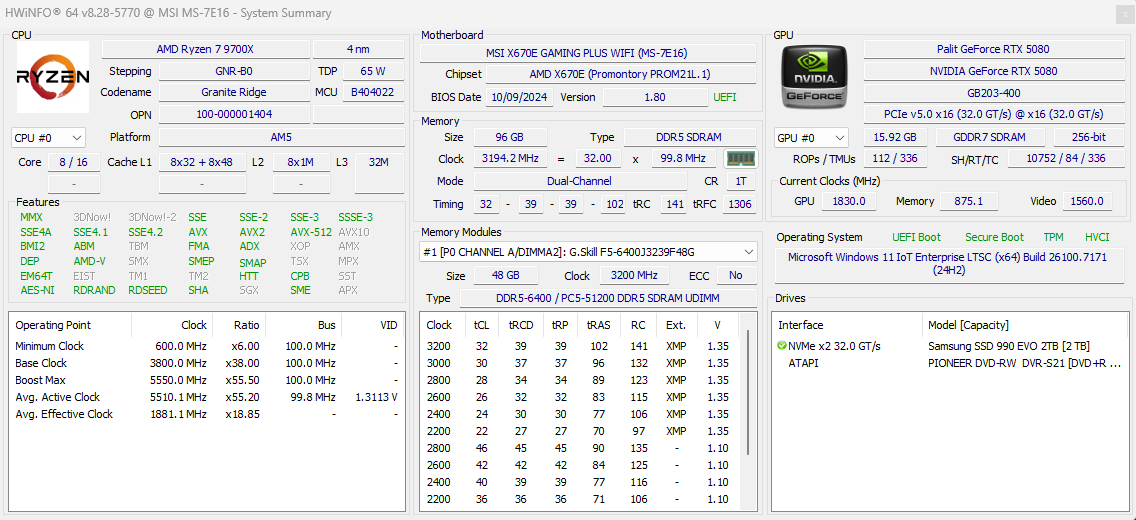This screenshot has height=520, width=1136.
Task: Expand the memory module selection dropdown
Action: pyautogui.click(x=748, y=252)
